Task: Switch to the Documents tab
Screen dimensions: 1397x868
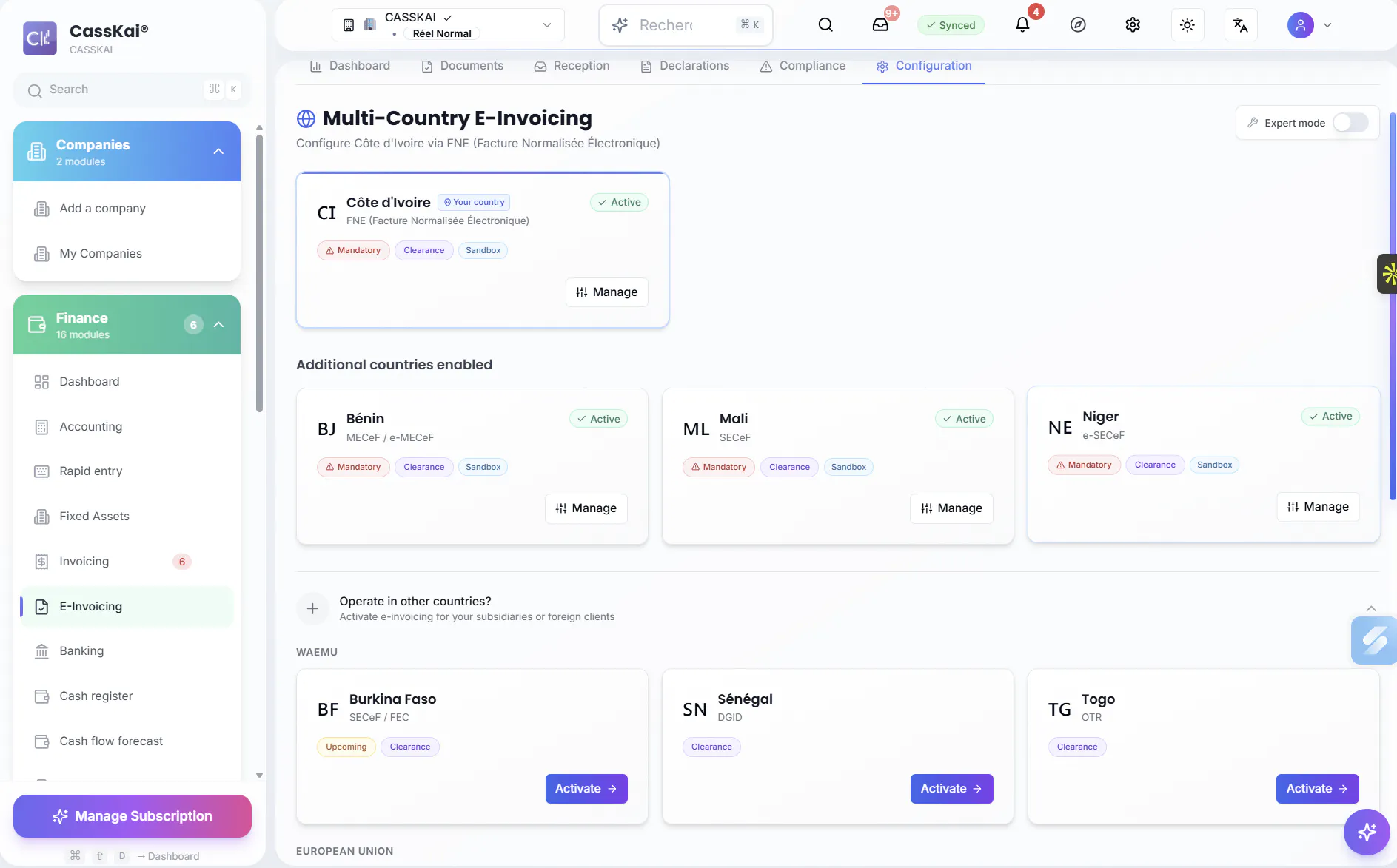Action: (462, 66)
